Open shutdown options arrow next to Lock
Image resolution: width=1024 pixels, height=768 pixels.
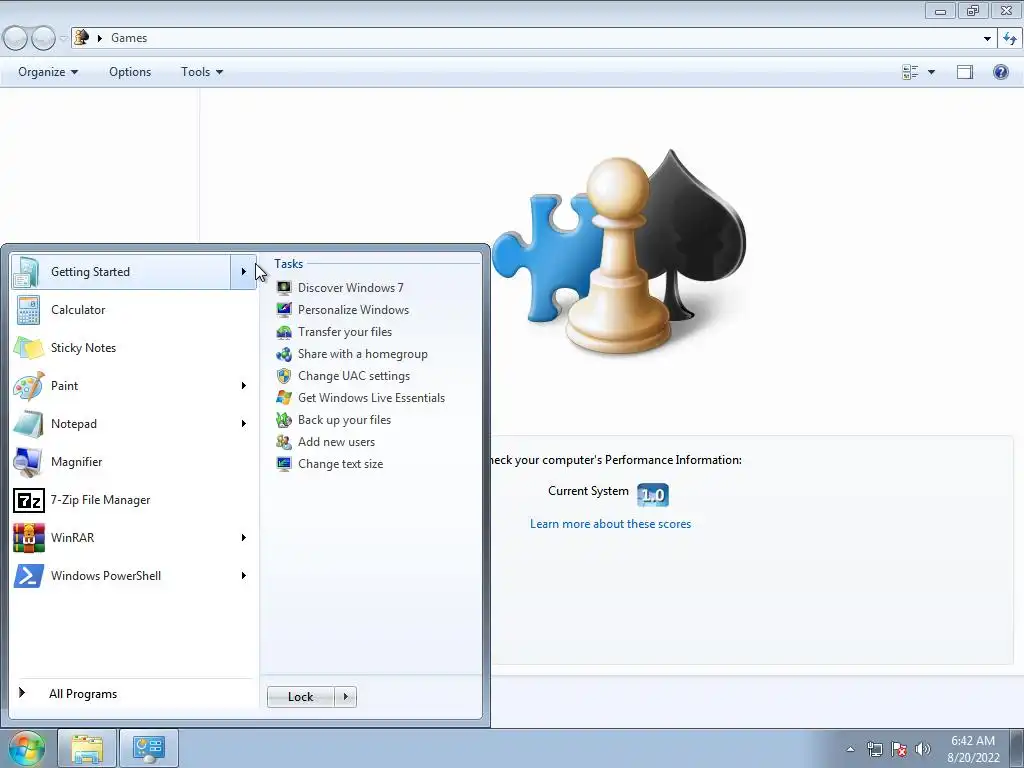coord(345,697)
